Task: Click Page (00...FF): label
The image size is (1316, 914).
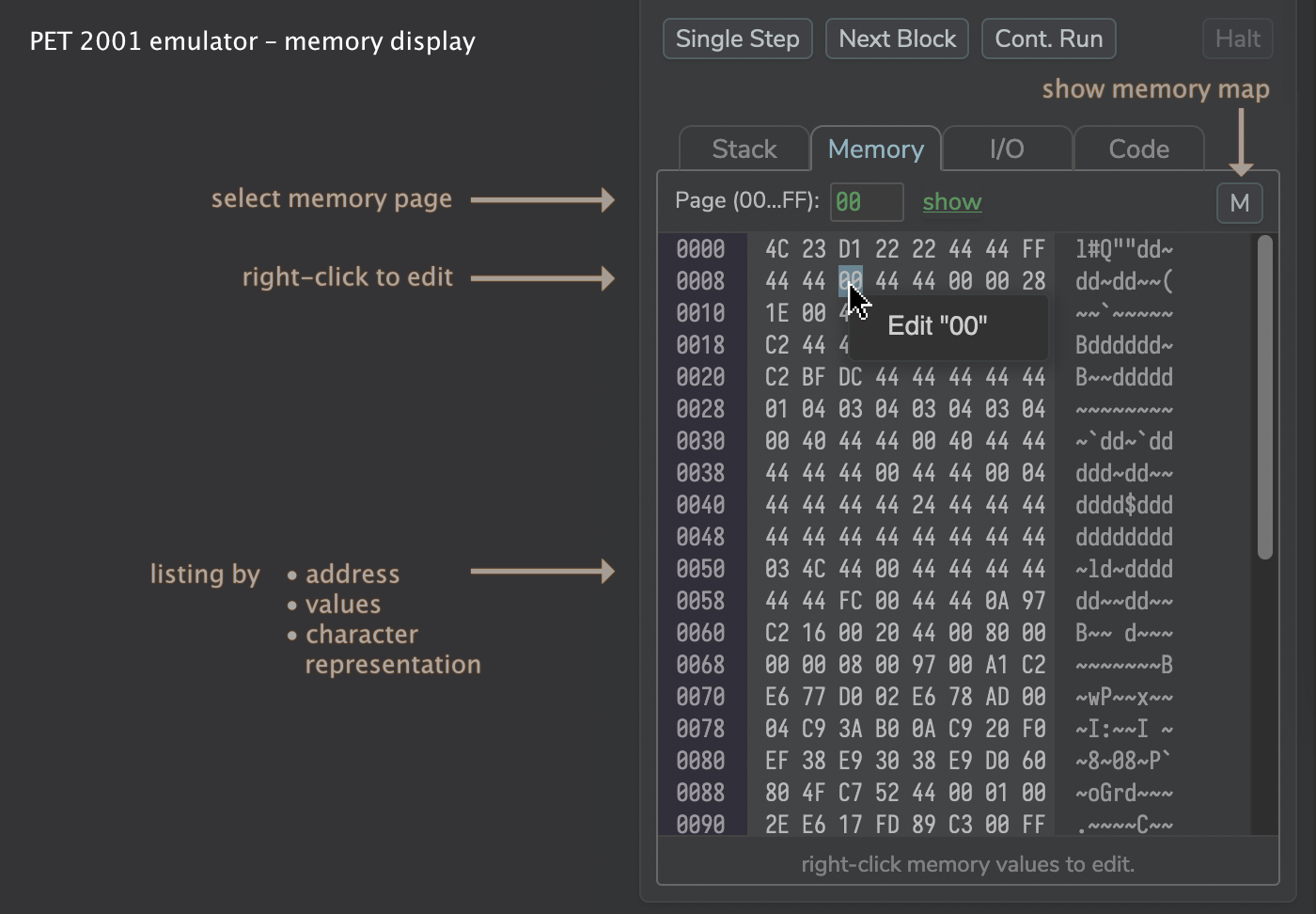Action: (747, 201)
